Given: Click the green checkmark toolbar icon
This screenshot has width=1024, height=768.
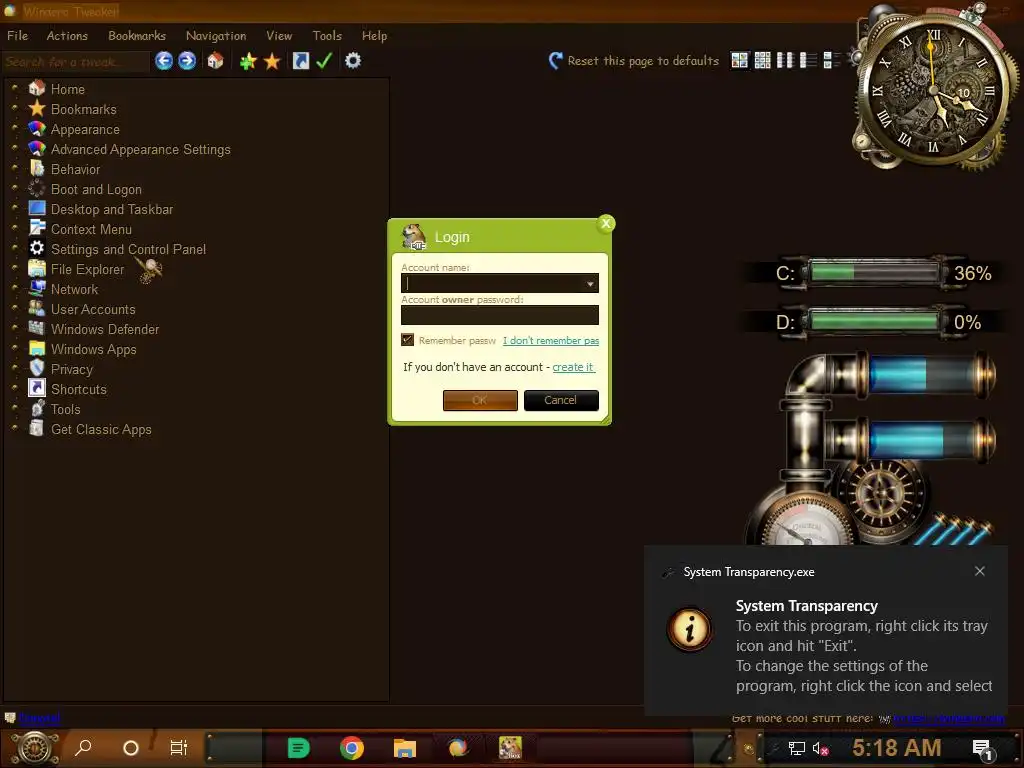Looking at the screenshot, I should point(324,61).
